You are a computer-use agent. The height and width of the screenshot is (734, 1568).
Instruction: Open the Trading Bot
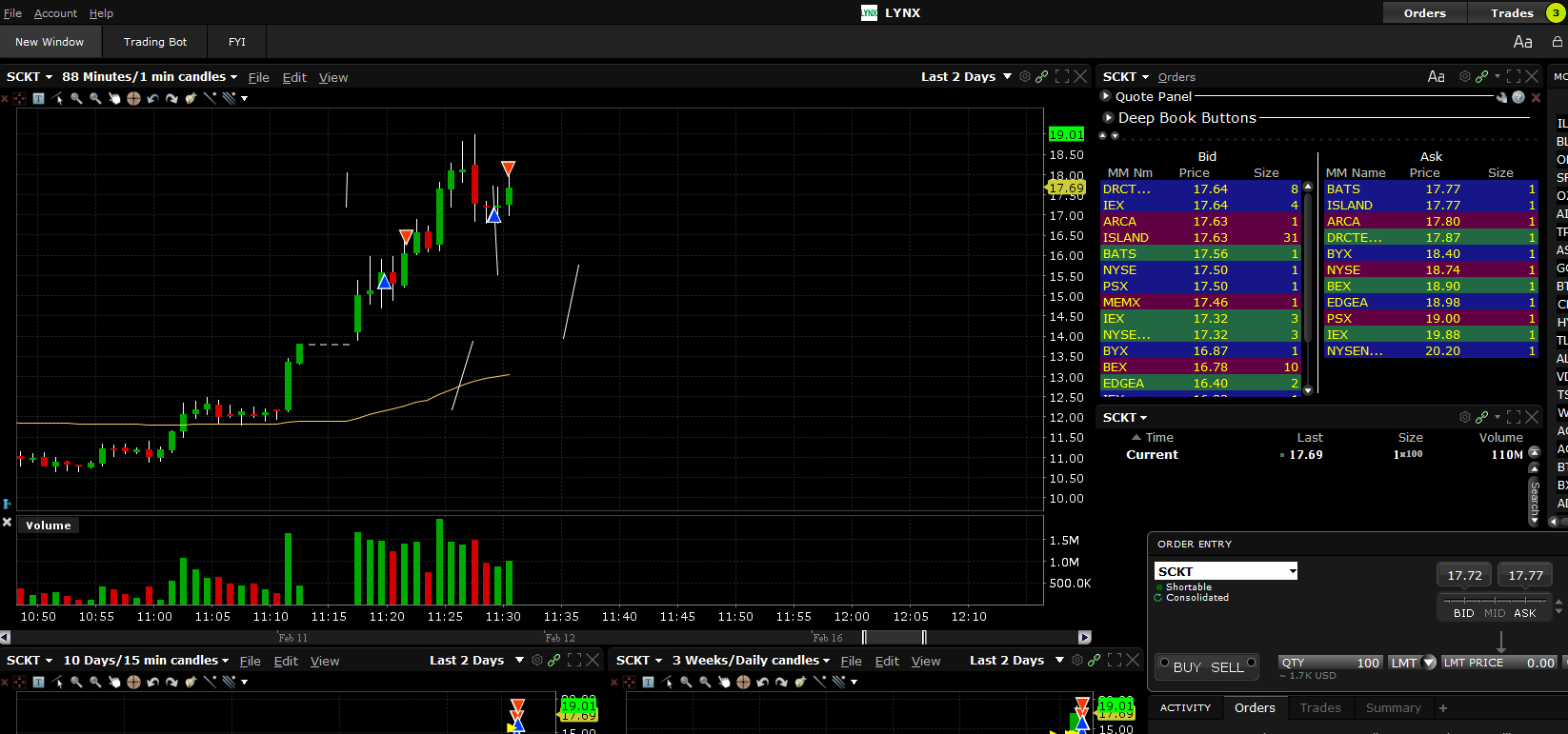[155, 42]
